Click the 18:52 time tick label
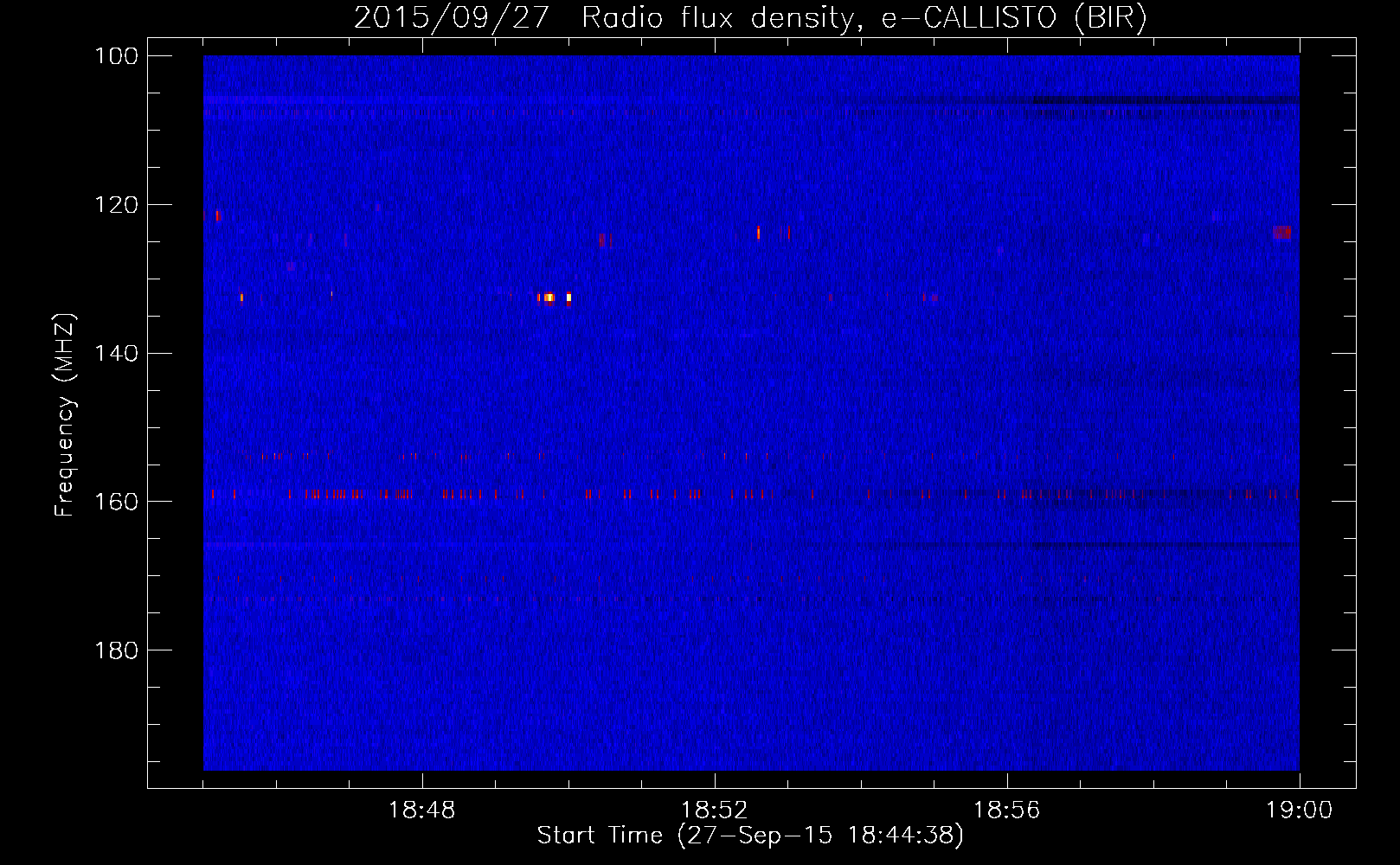 pos(715,811)
